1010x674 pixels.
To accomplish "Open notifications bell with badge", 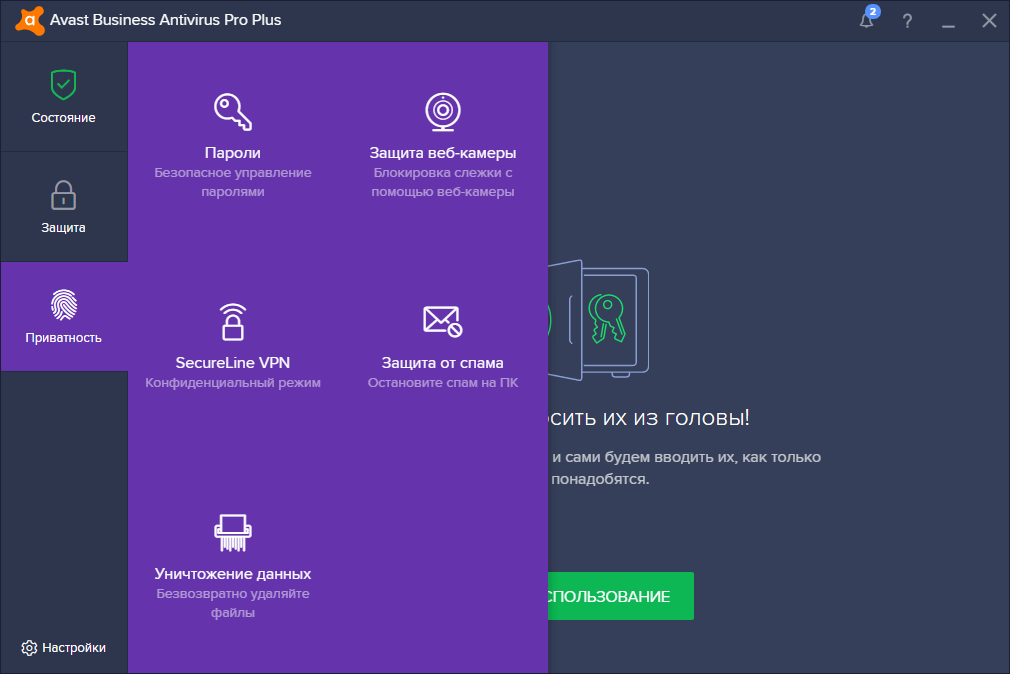I will tap(868, 19).
